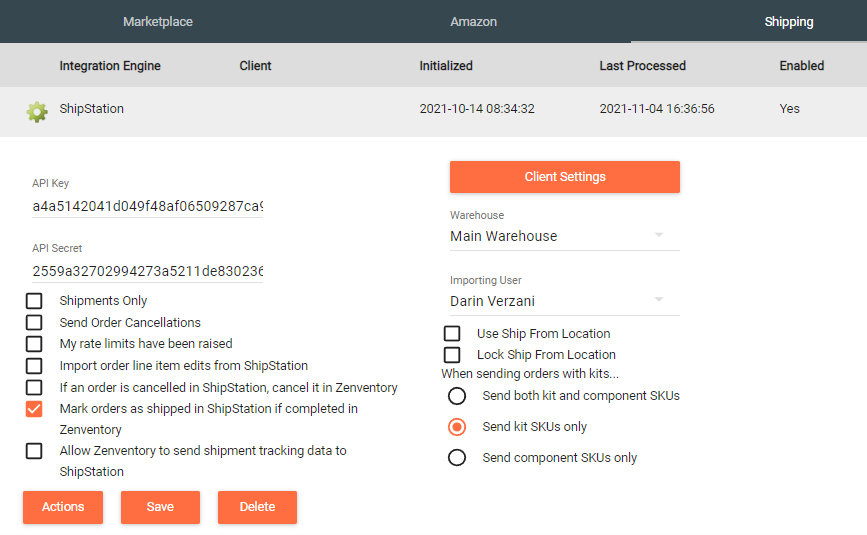Image resolution: width=867 pixels, height=535 pixels.
Task: Click the last processed date 2021-11-04 16:36:56
Action: click(x=657, y=109)
